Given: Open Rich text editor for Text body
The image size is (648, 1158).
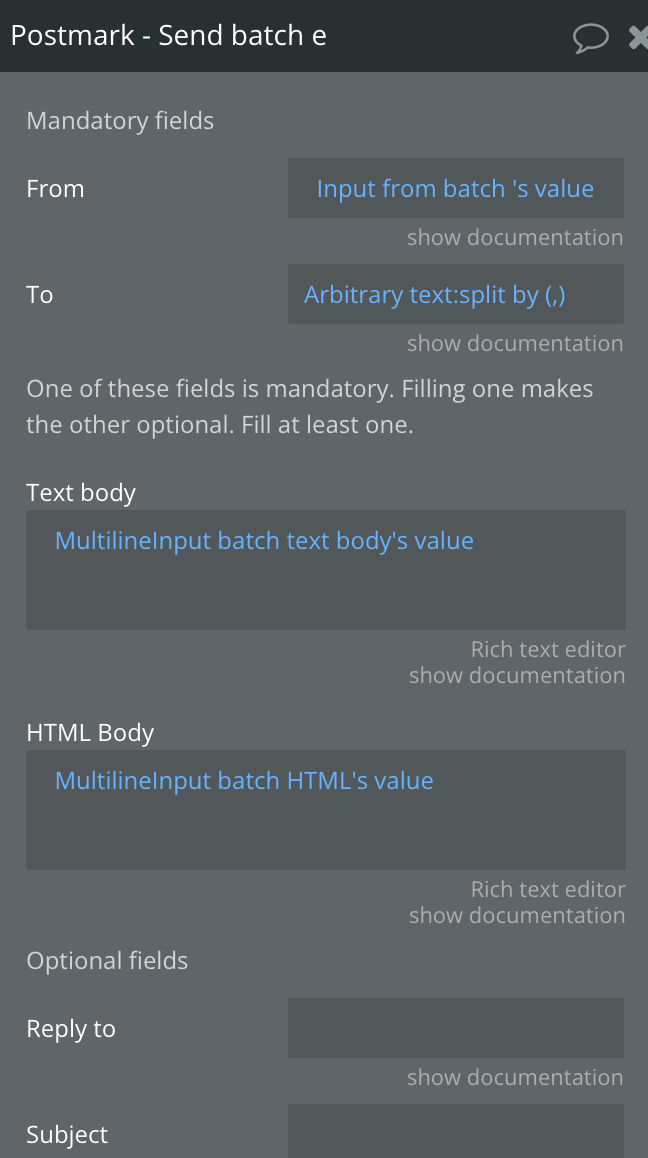Looking at the screenshot, I should coord(548,649).
